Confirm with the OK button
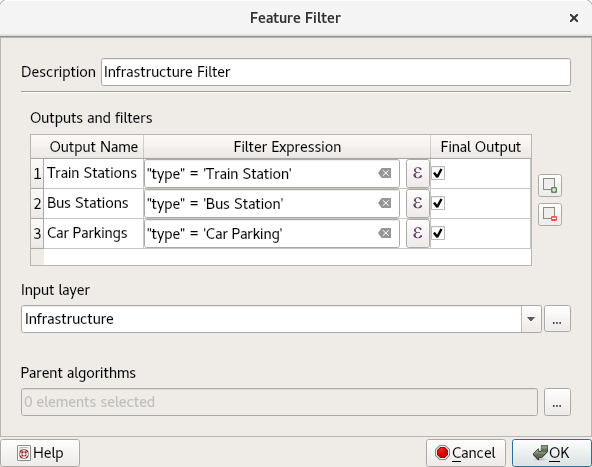Screen dimensions: 592x467 [x=552, y=453]
